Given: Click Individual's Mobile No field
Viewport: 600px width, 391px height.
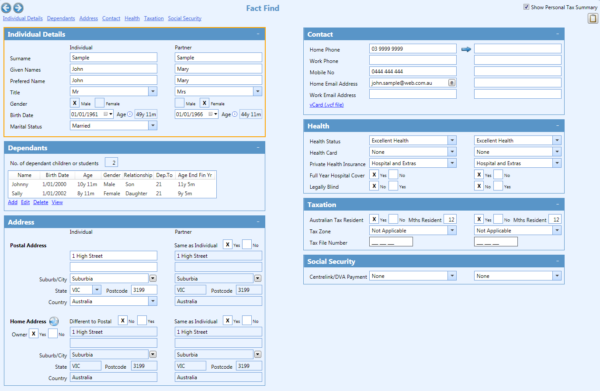Looking at the screenshot, I should [413, 71].
